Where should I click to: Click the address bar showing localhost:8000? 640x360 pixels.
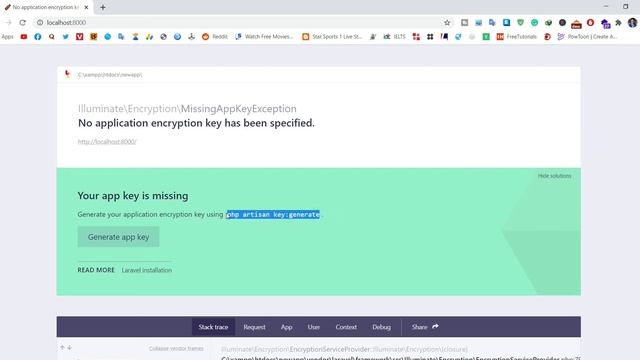(x=241, y=23)
